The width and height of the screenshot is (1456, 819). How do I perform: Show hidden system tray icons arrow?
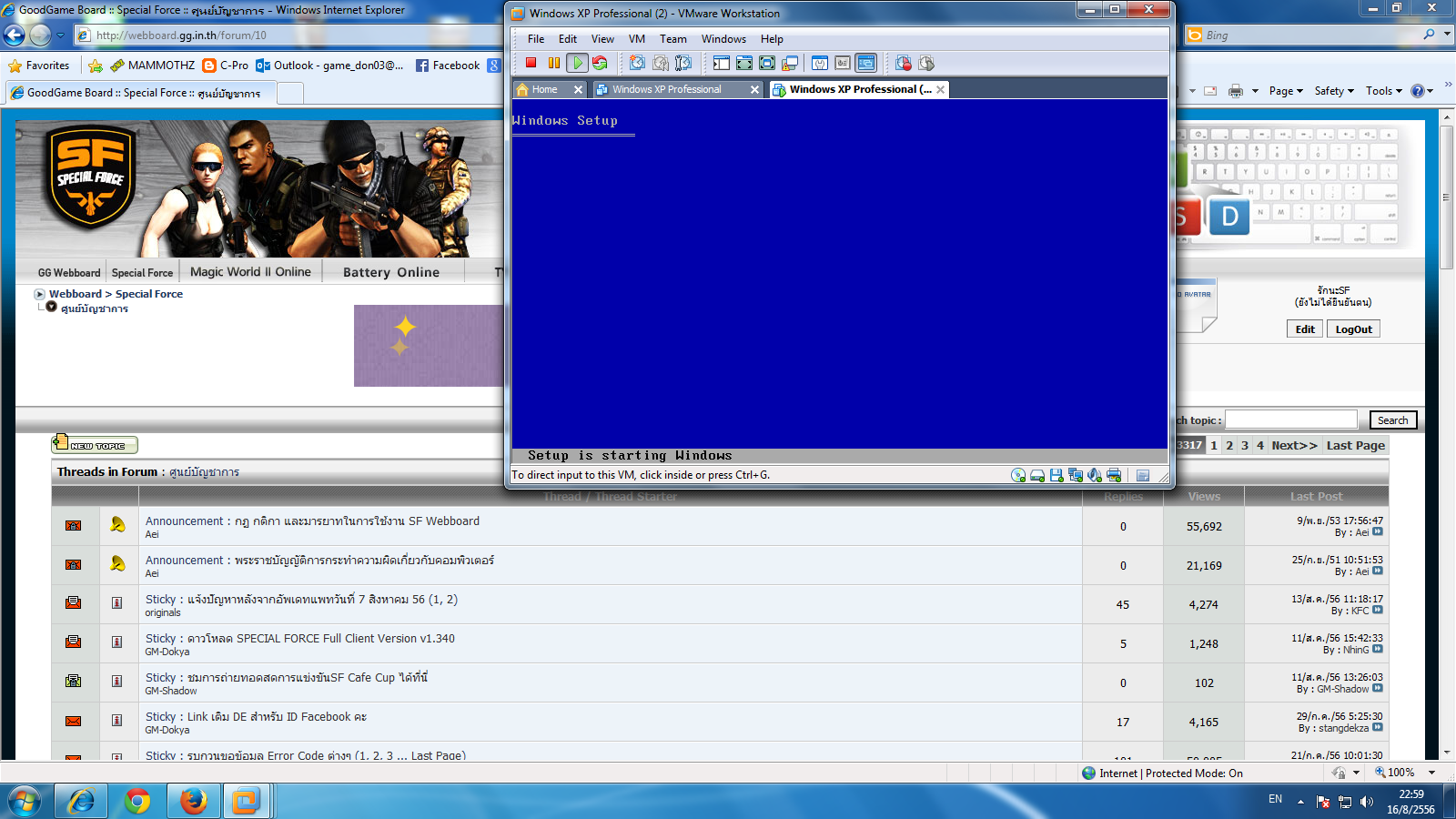coord(1300,801)
